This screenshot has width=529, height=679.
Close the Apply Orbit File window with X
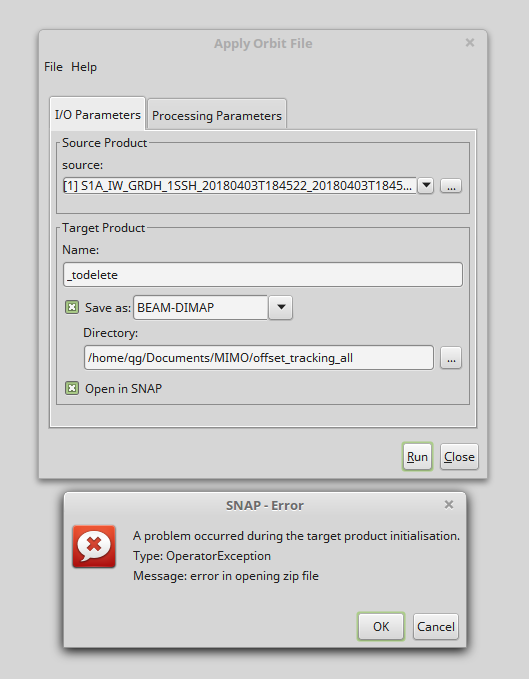pos(470,42)
